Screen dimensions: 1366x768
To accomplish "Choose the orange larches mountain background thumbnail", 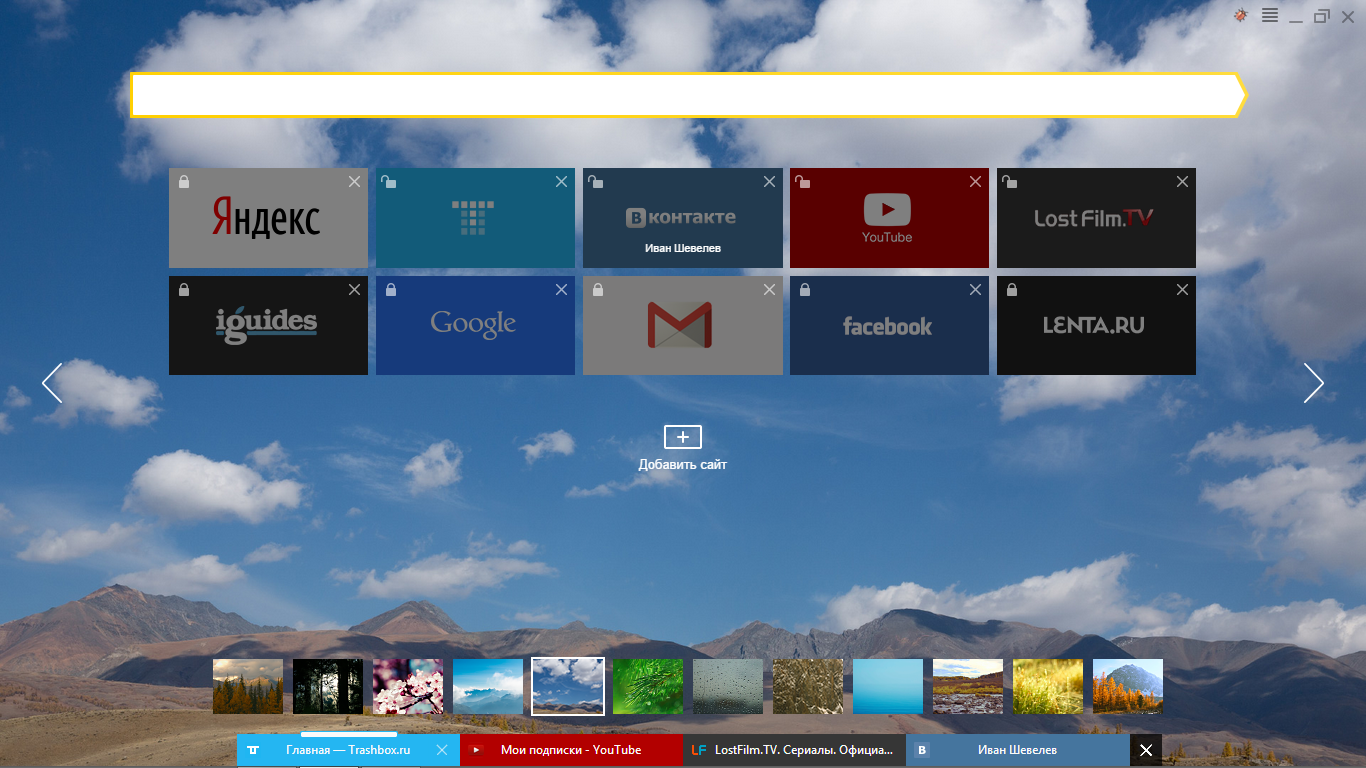I will pos(1128,686).
